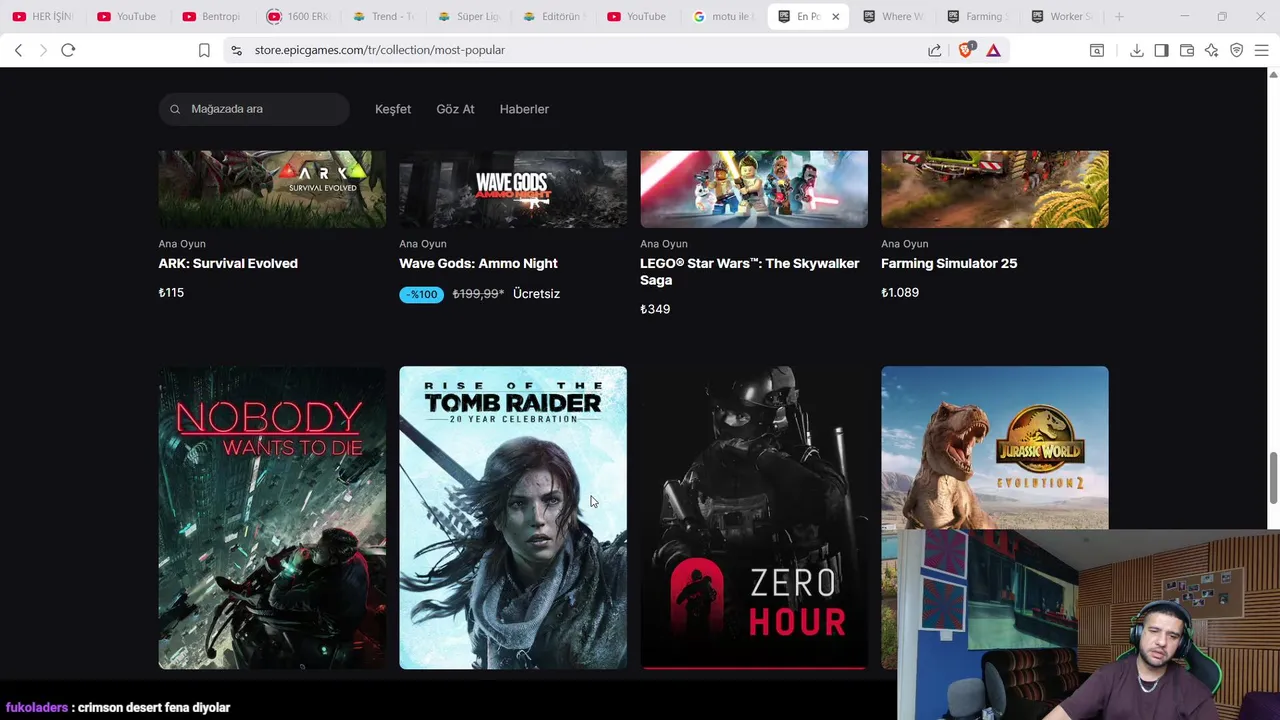This screenshot has width=1280, height=720.
Task: Click the address bar URL field
Action: click(x=580, y=50)
